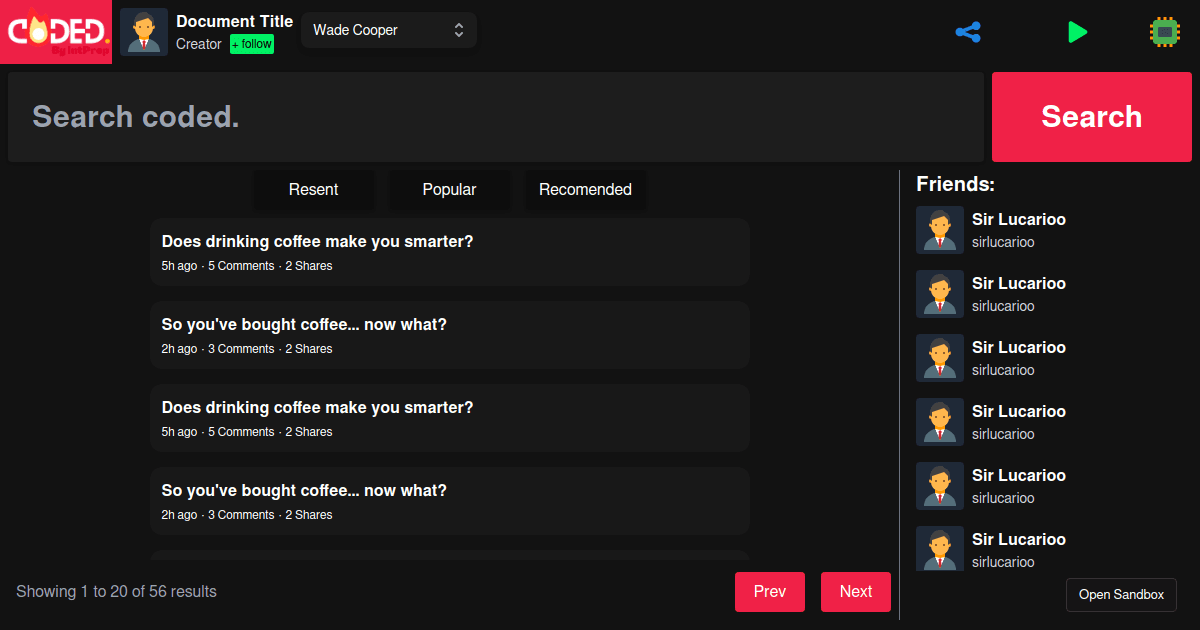This screenshot has height=630, width=1200.
Task: Click the Open Sandbox button
Action: tap(1121, 595)
